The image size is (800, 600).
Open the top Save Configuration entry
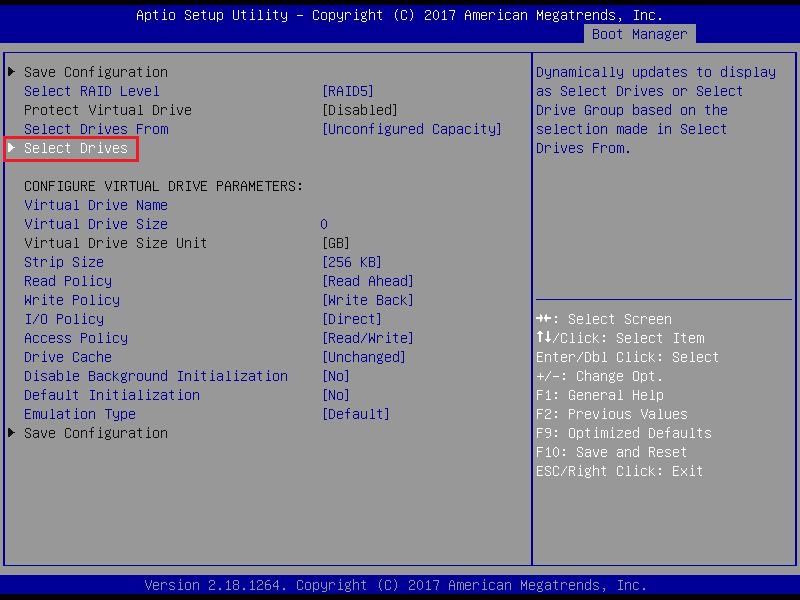(x=95, y=72)
